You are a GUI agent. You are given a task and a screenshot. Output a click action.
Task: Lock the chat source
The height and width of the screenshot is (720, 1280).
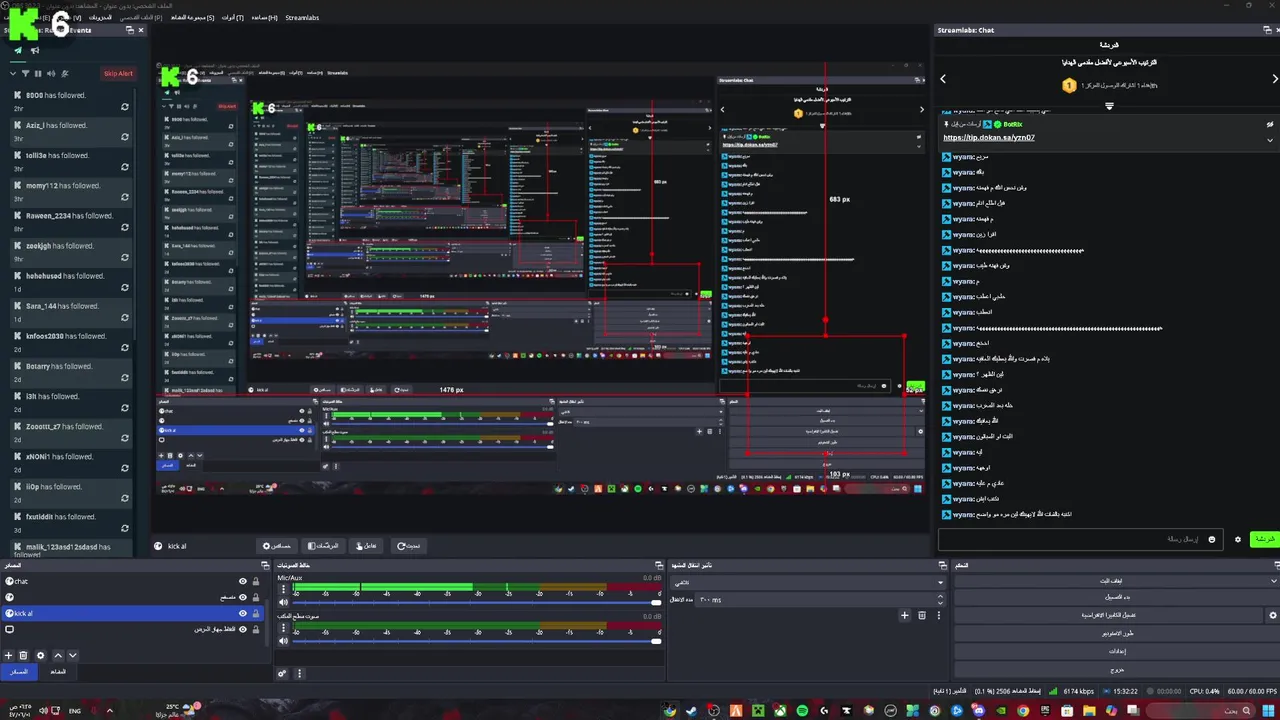(256, 581)
